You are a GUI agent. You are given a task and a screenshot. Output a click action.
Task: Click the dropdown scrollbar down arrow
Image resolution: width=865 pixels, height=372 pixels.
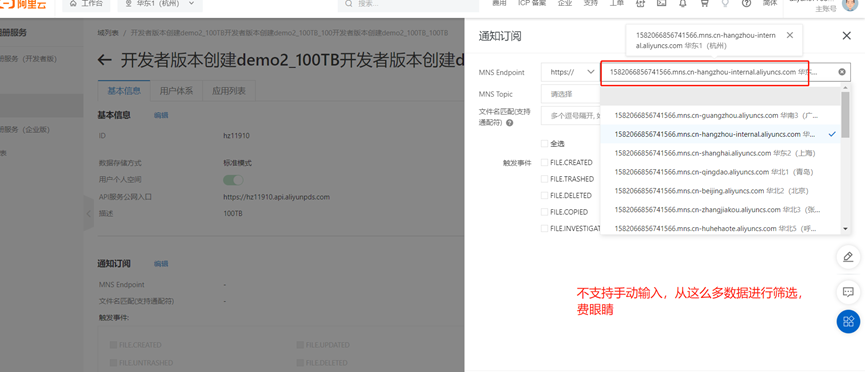coord(845,229)
